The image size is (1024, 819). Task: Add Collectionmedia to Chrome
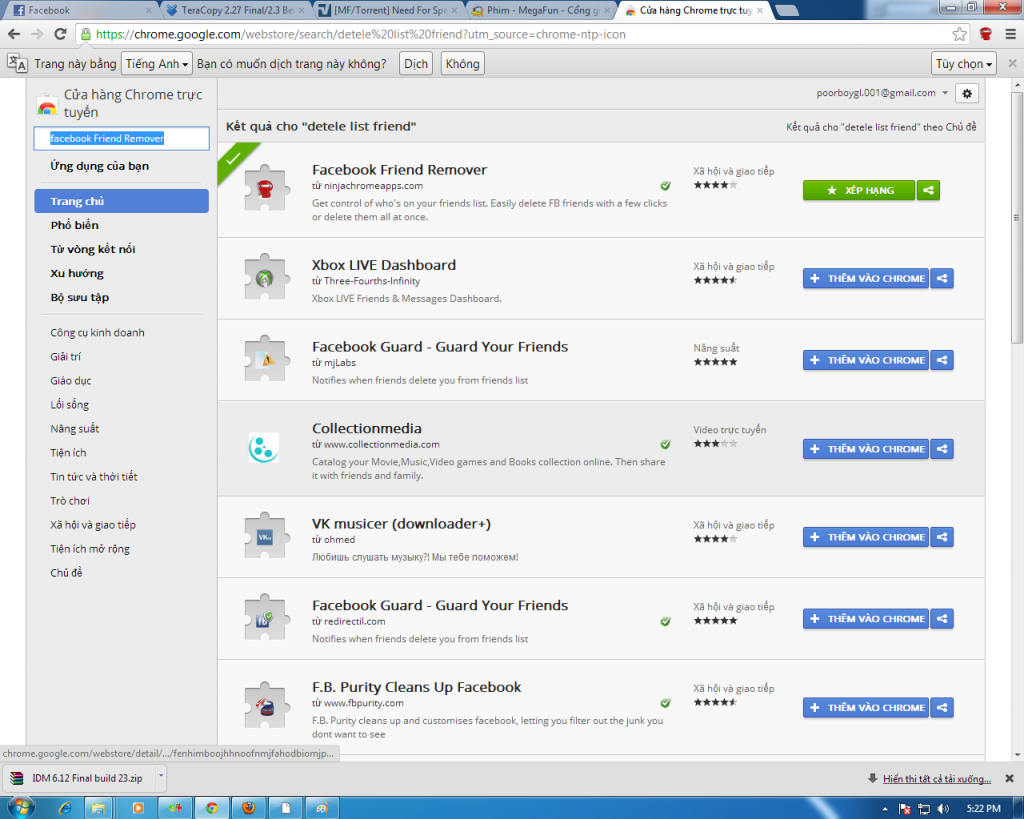click(x=866, y=449)
